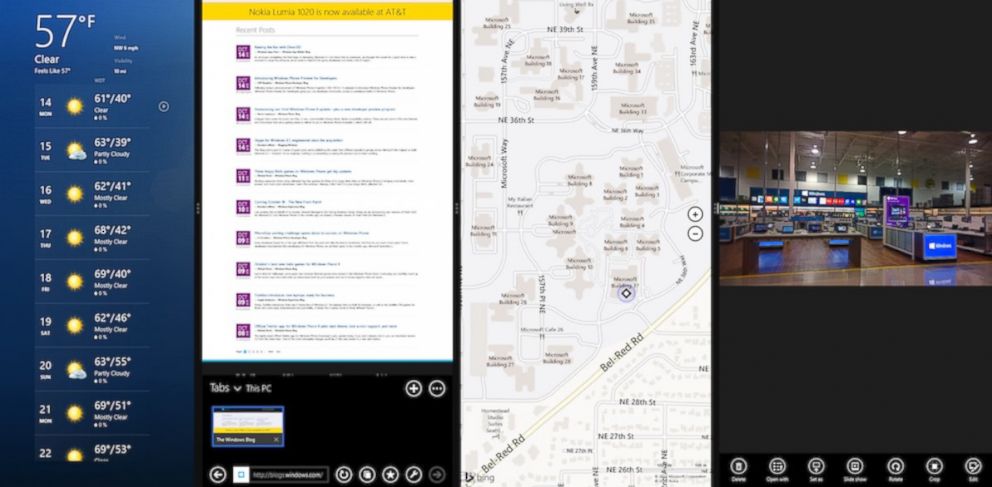The height and width of the screenshot is (487, 992).
Task: Click the favorites star icon in browser
Action: coord(390,474)
